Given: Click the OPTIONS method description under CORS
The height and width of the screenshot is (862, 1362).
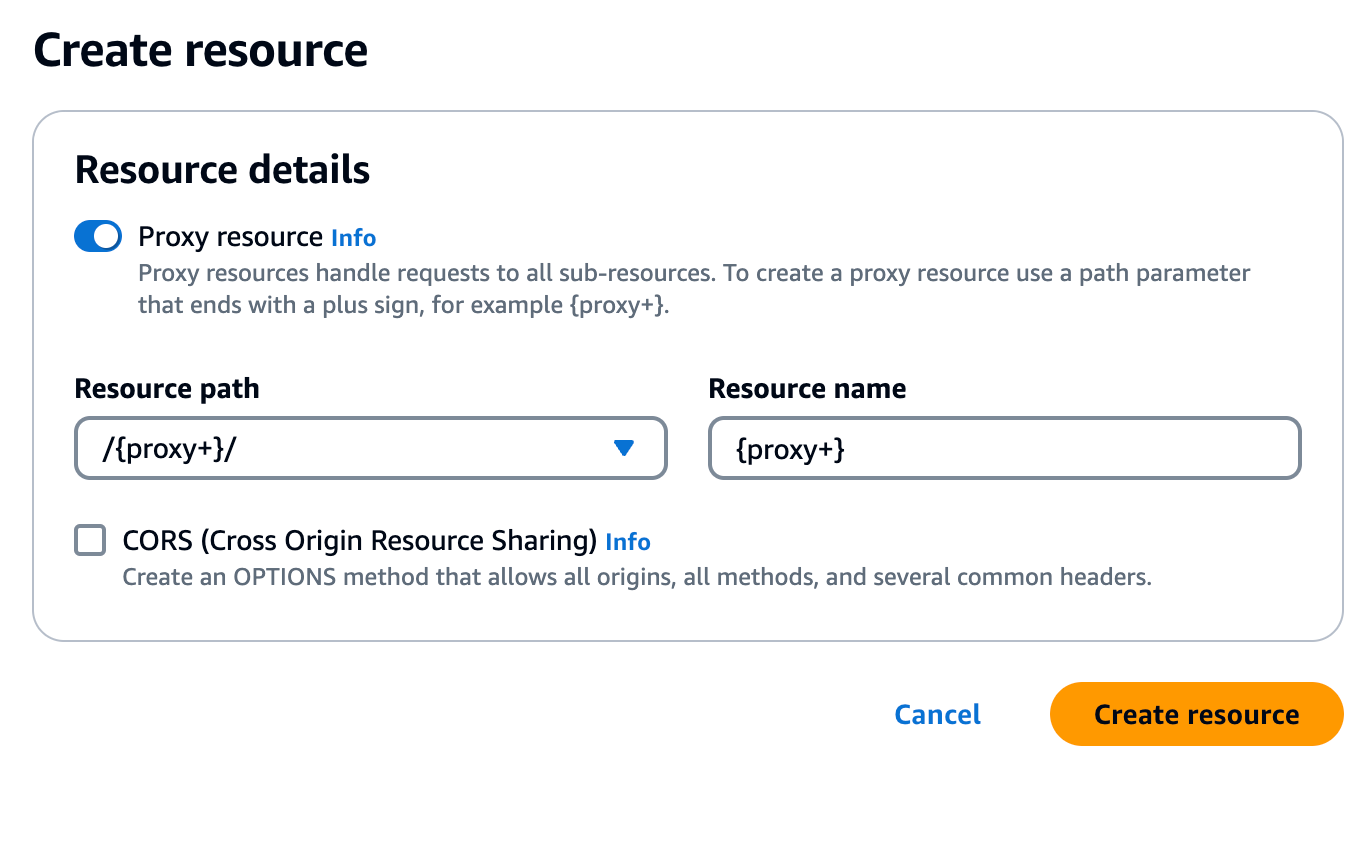Looking at the screenshot, I should [636, 577].
